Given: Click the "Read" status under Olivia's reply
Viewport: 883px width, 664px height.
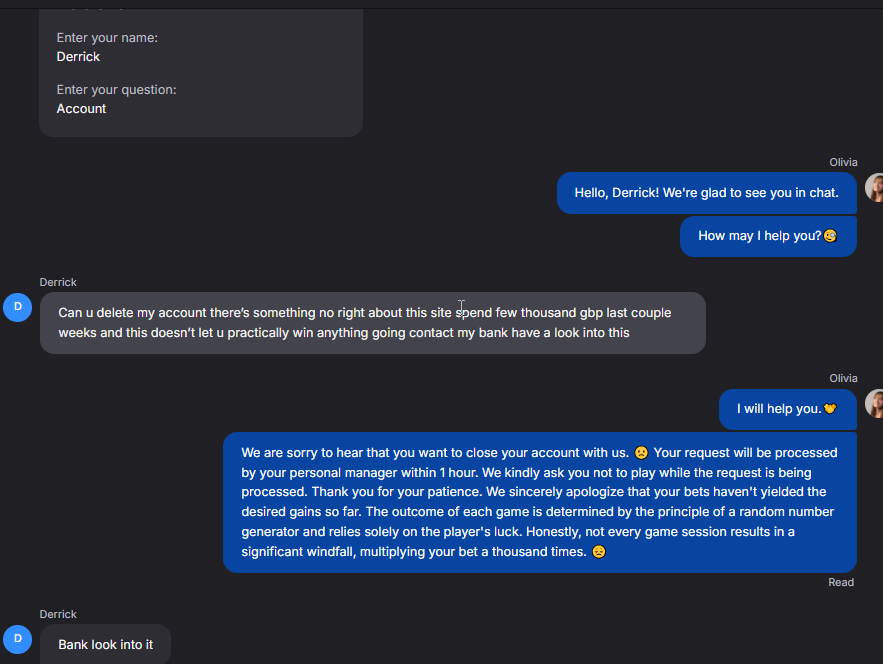Looking at the screenshot, I should (x=841, y=582).
